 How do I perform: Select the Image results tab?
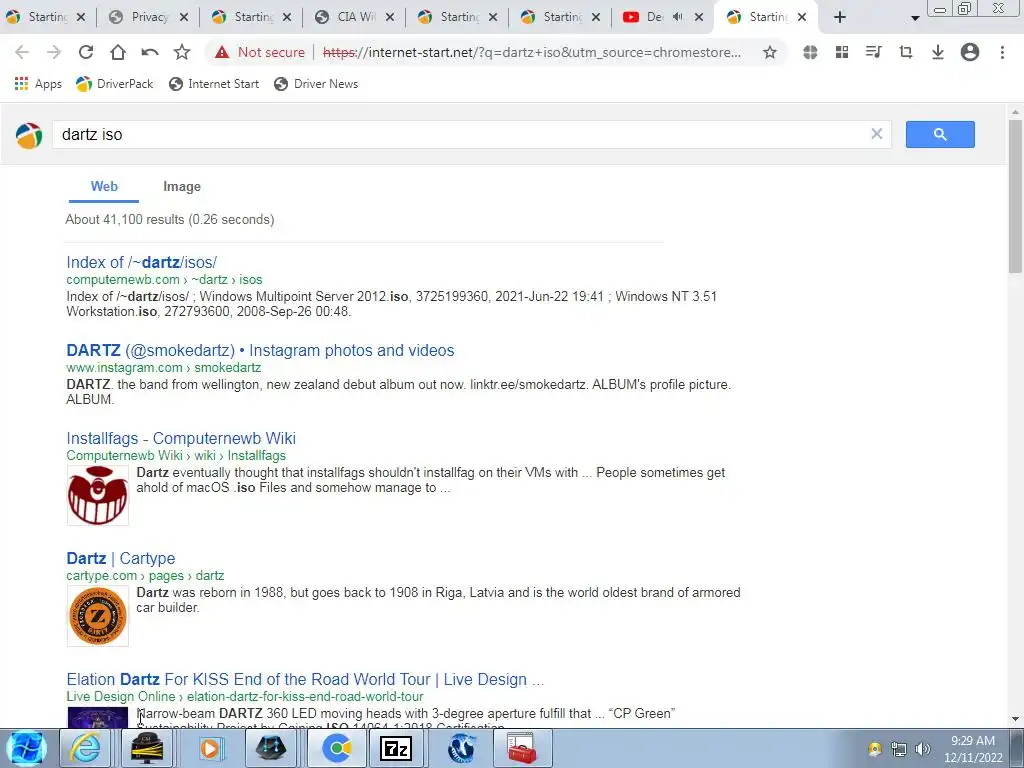pos(182,187)
